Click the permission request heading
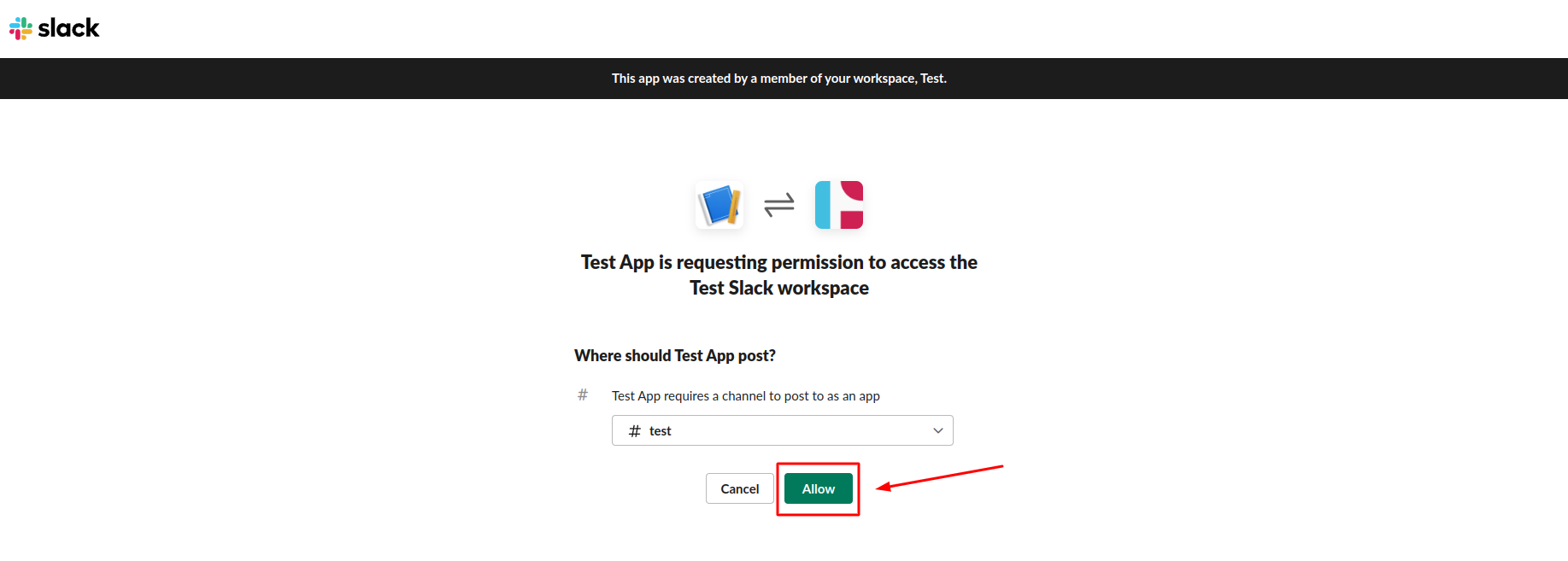Image resolution: width=1568 pixels, height=561 pixels. [x=779, y=275]
